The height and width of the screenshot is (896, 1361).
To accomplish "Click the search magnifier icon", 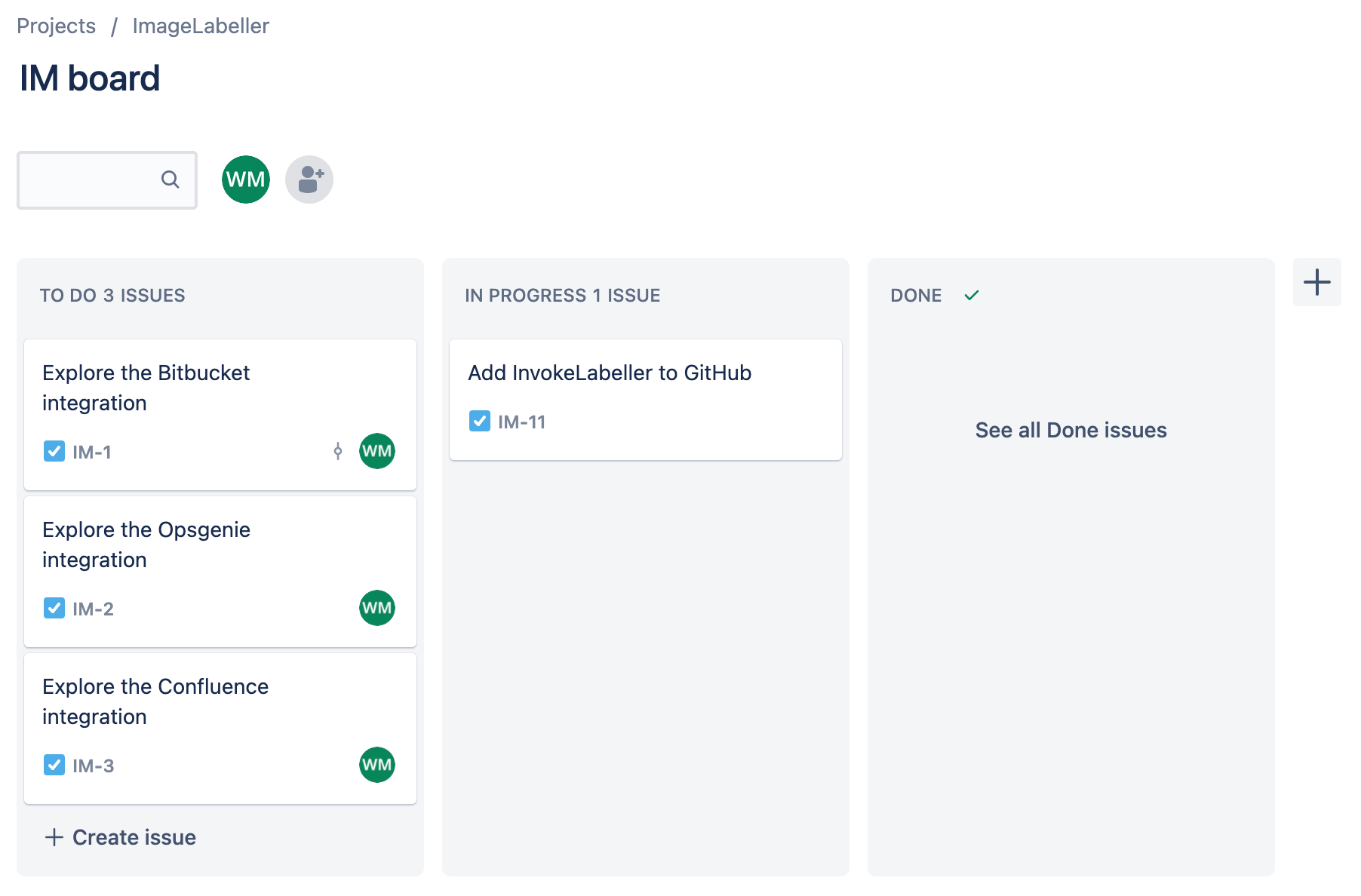I will (171, 180).
